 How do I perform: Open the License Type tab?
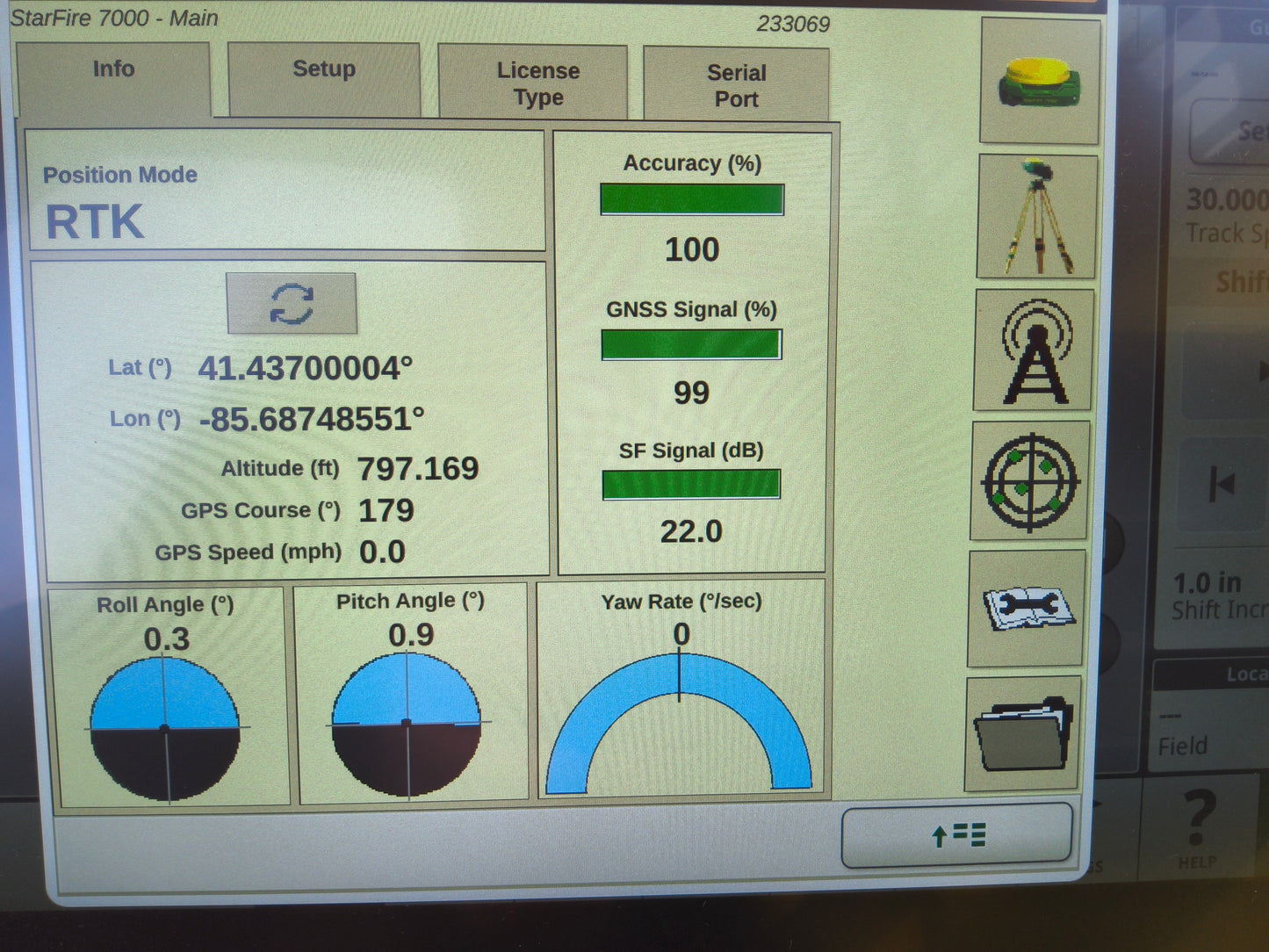533,82
